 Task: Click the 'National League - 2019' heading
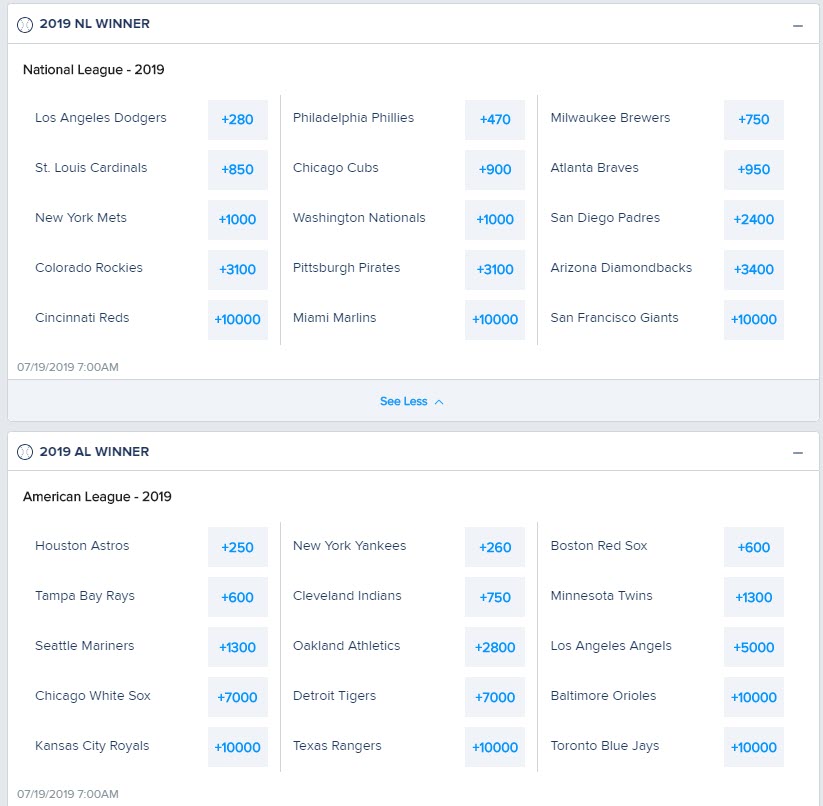[93, 70]
